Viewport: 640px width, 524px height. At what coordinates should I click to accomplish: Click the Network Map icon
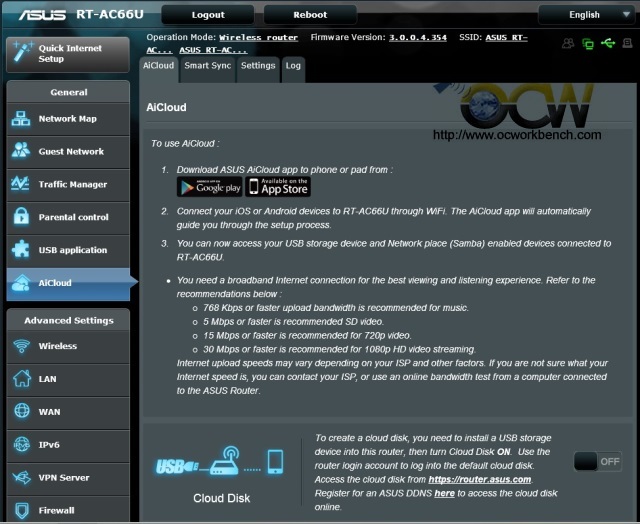pyautogui.click(x=20, y=119)
